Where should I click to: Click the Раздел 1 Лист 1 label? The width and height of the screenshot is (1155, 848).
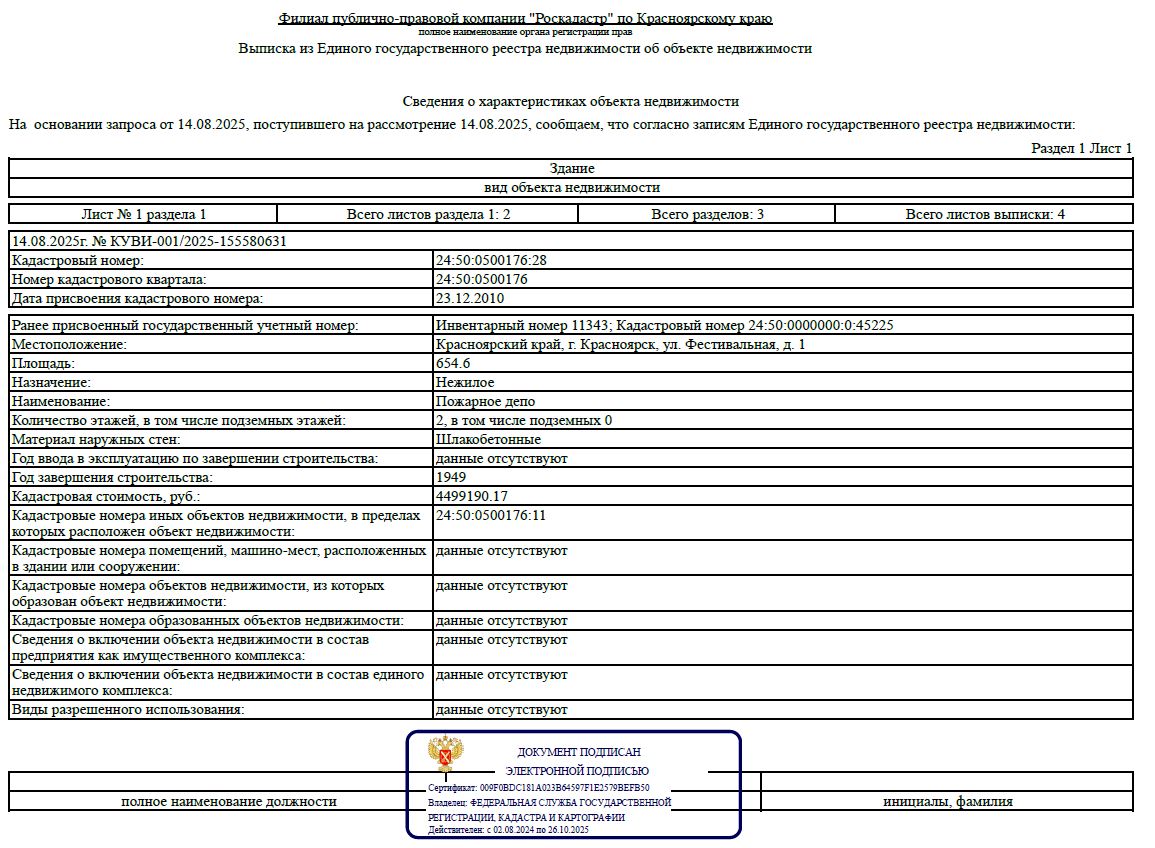coord(1081,148)
